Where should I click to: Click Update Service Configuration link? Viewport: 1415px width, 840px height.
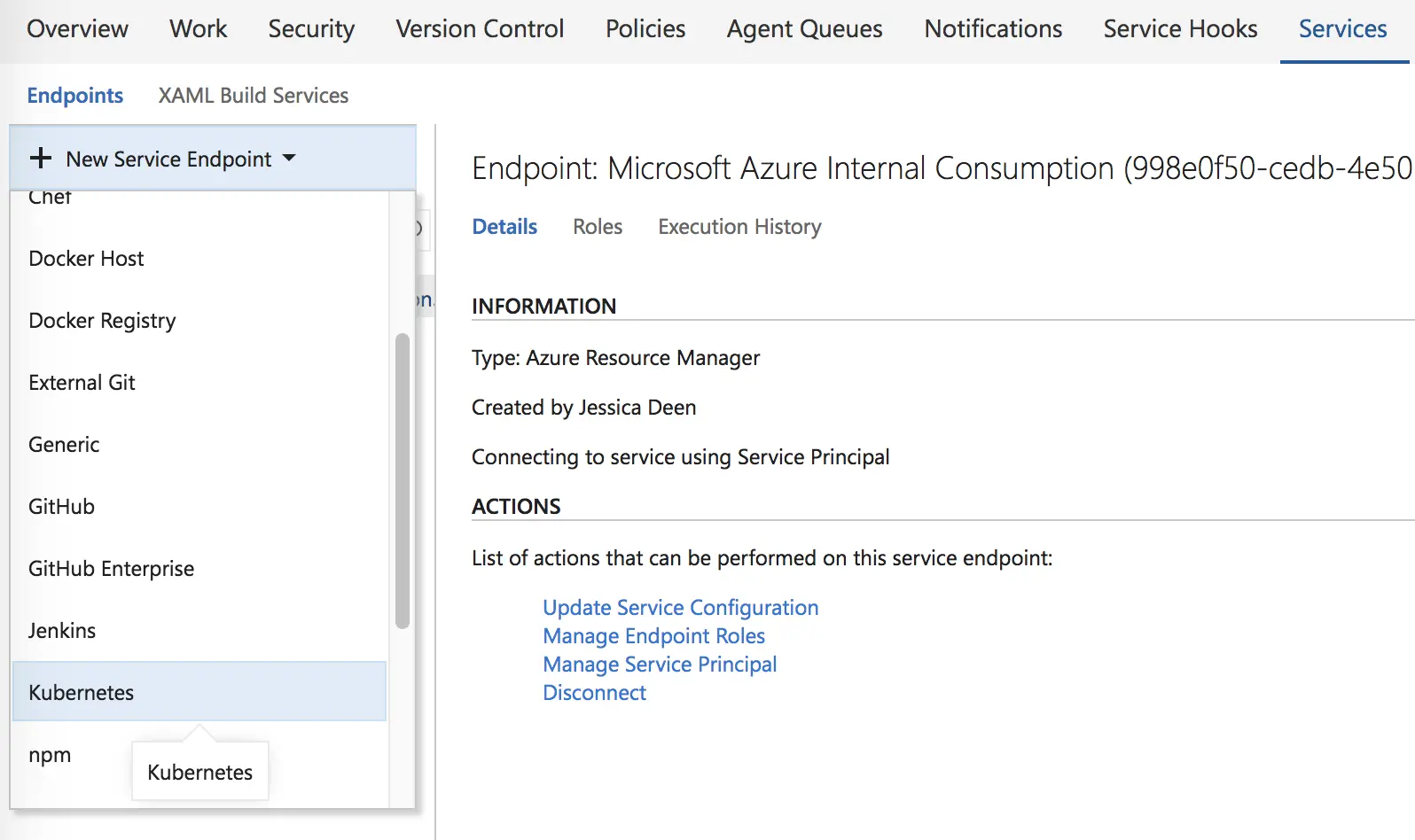[x=681, y=608]
